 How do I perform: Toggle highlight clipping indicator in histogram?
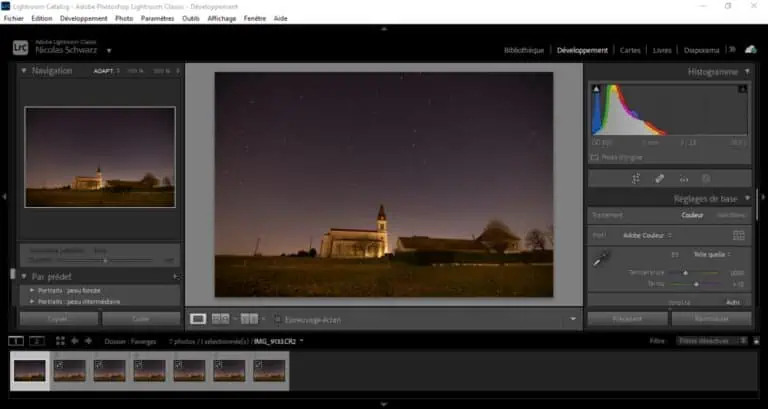(x=743, y=89)
